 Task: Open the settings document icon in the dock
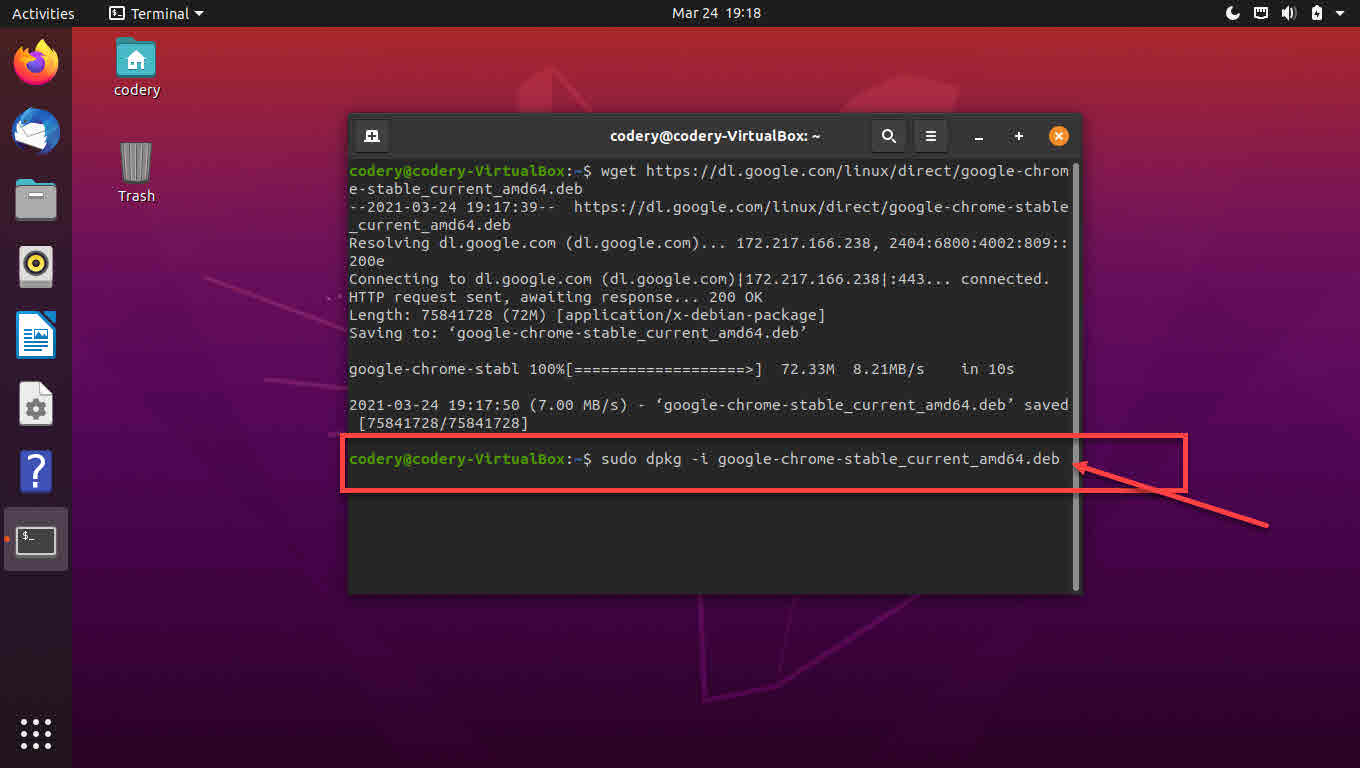point(36,403)
